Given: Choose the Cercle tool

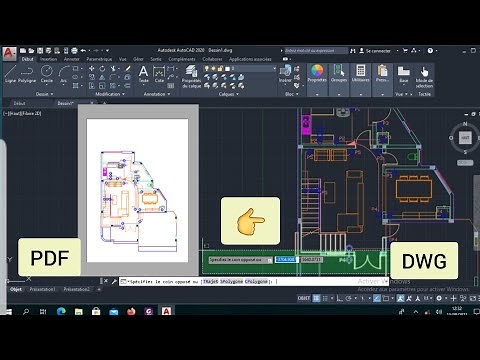Looking at the screenshot, I should (x=47, y=74).
